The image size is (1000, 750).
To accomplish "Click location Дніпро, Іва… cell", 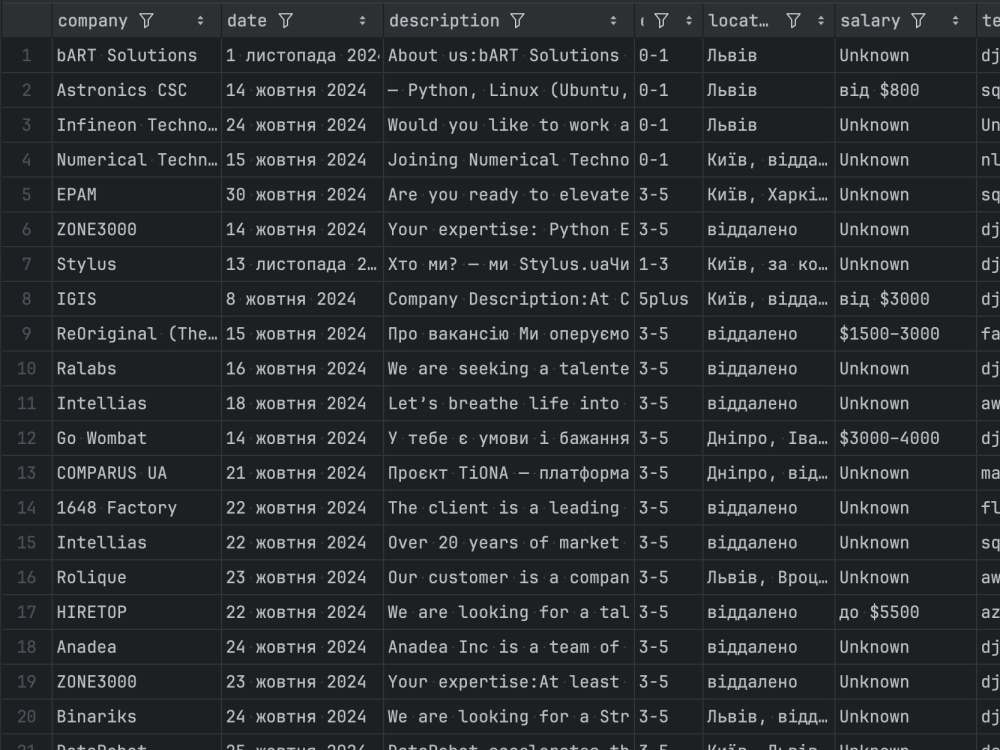I will point(768,438).
